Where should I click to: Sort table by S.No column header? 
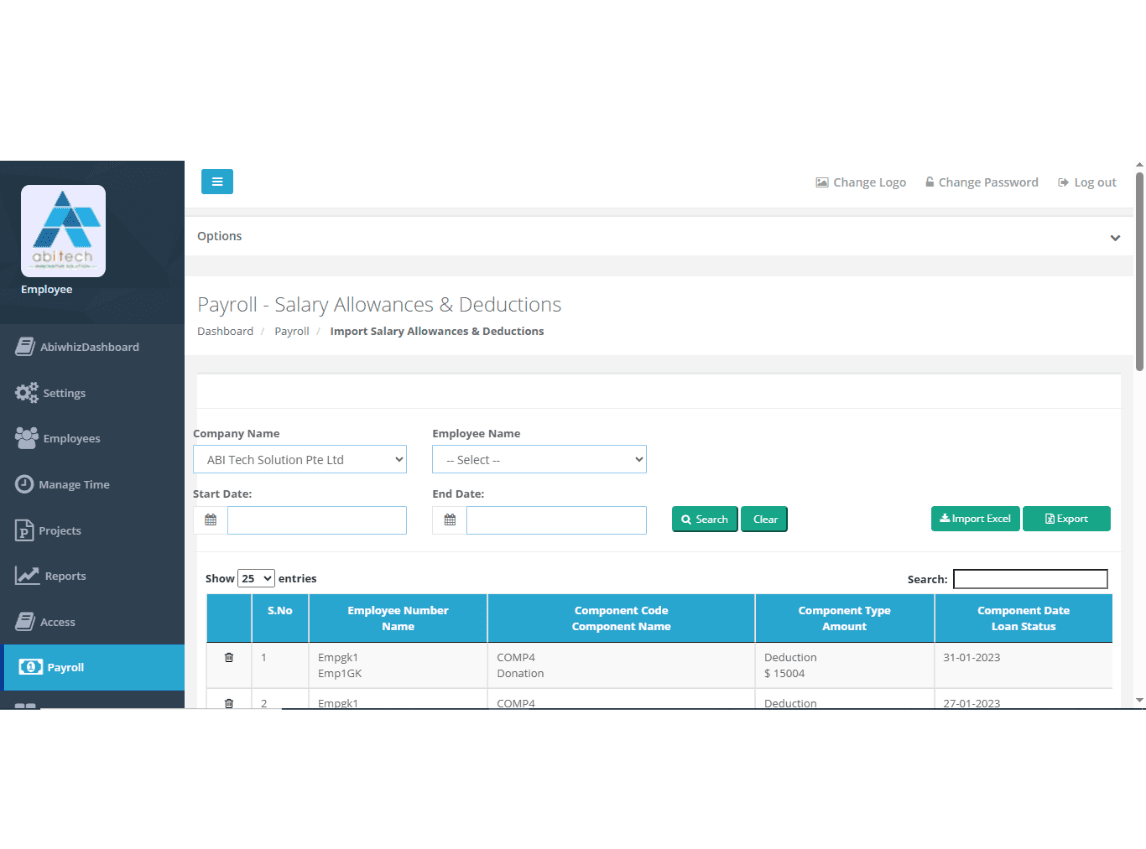tap(280, 611)
